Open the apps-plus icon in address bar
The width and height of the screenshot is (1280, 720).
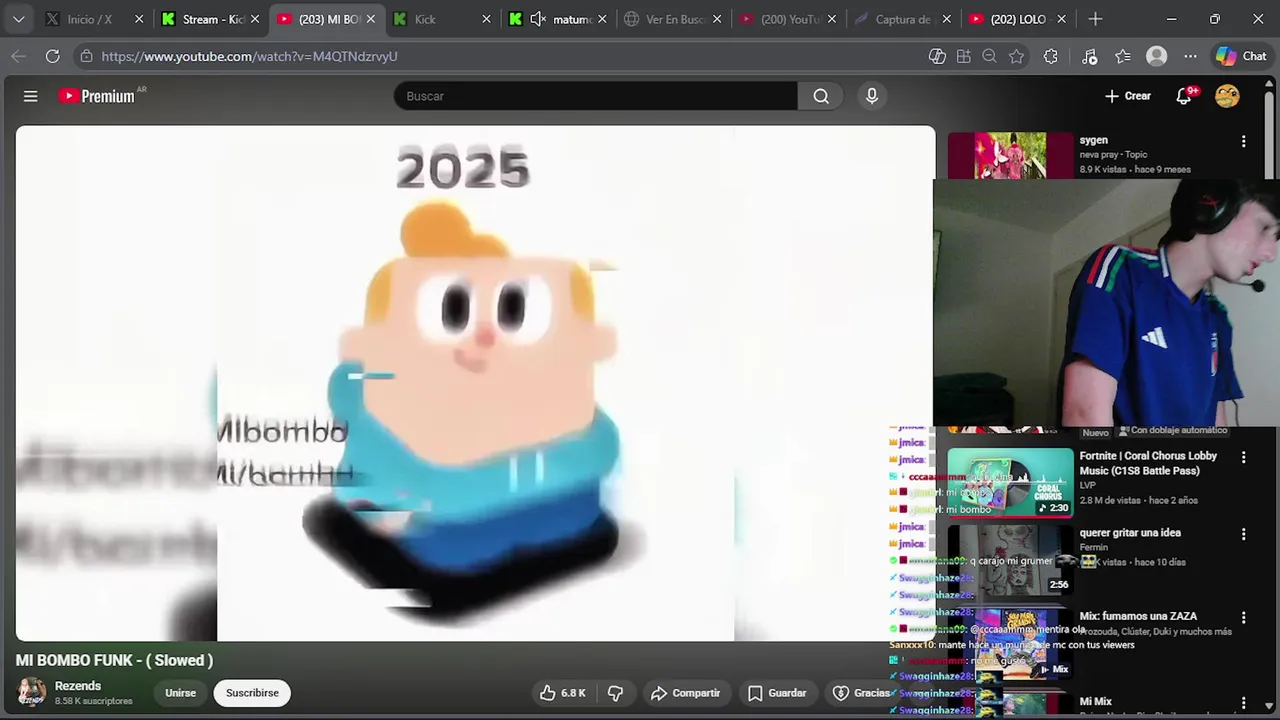coord(964,56)
